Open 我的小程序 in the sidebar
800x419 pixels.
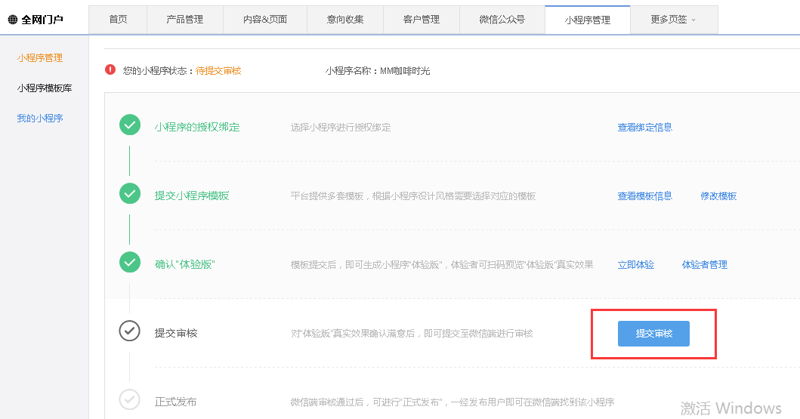click(x=40, y=118)
